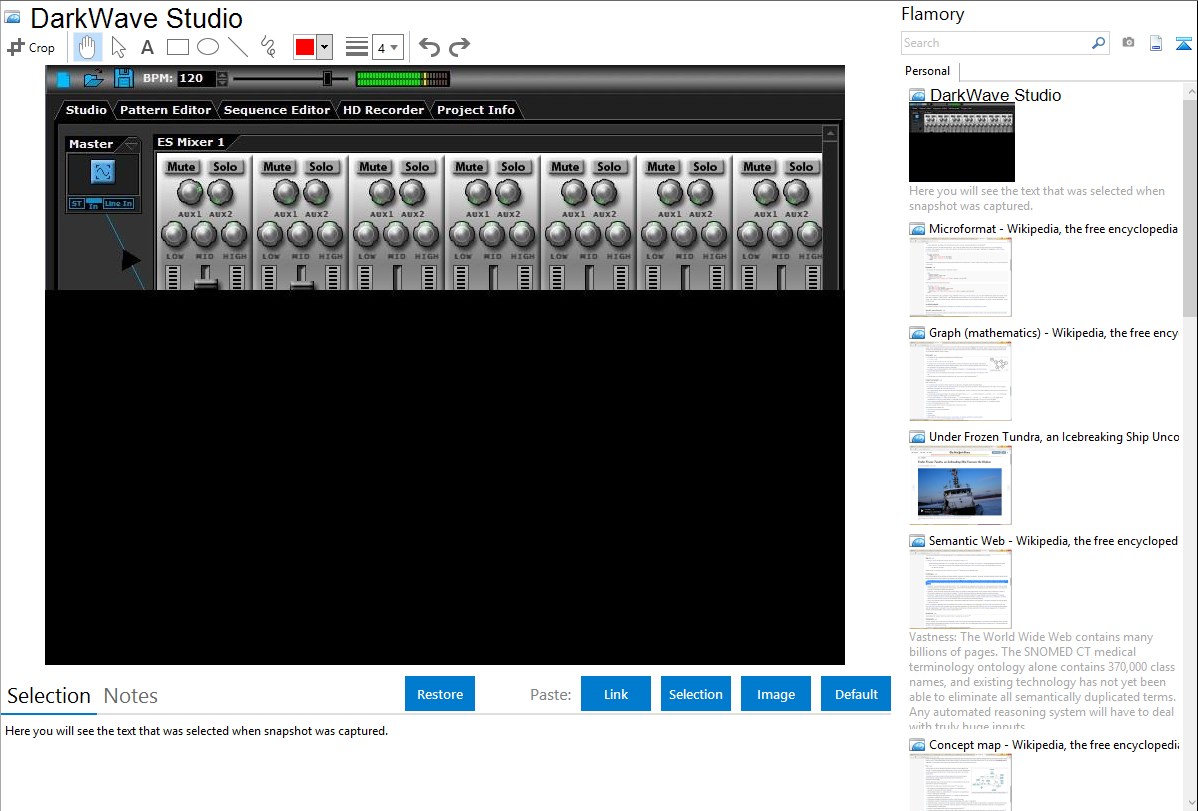Switch to the Studio tab
This screenshot has width=1198, height=811.
pyautogui.click(x=86, y=110)
